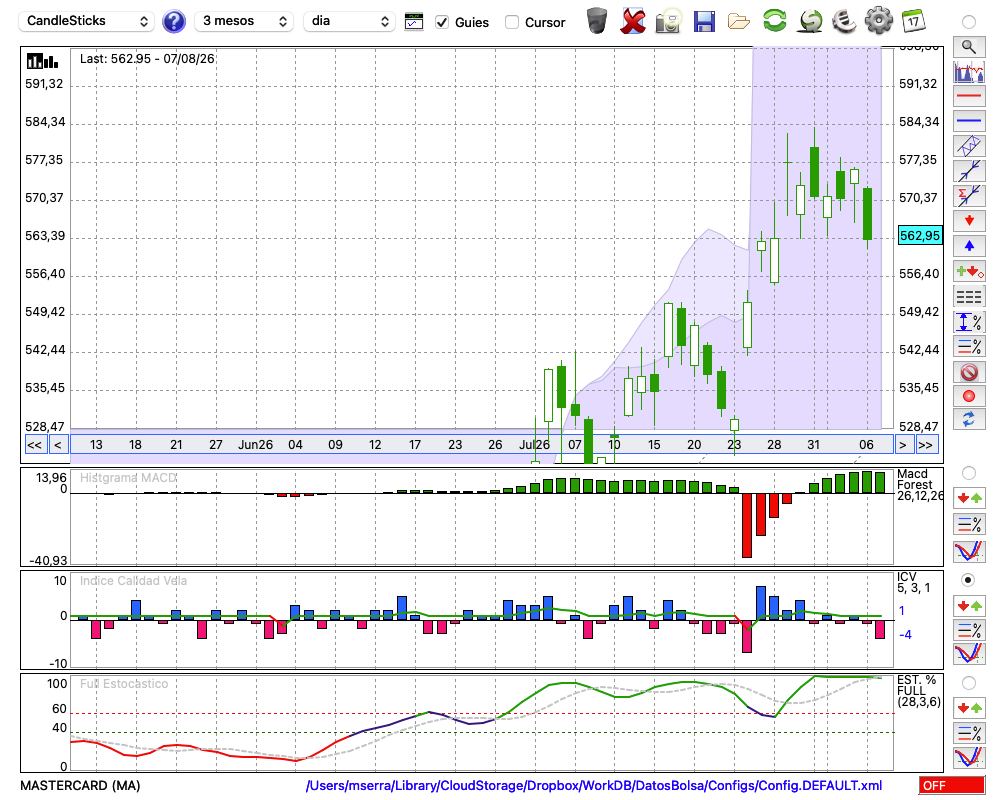Click the blue floppy disk save icon
Viewport: 1000px width, 800px height.
704,21
